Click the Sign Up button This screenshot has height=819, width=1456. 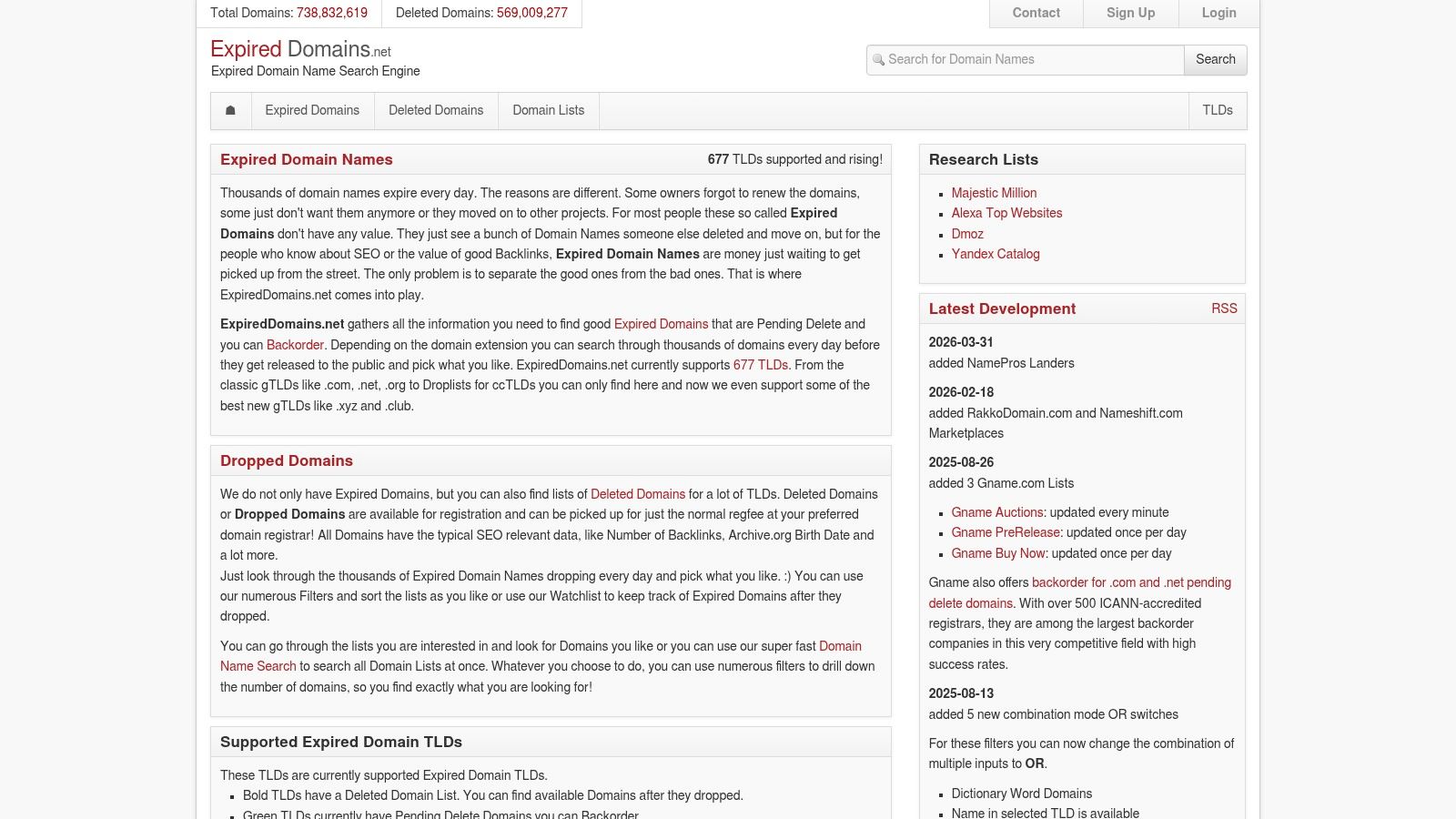click(x=1130, y=13)
